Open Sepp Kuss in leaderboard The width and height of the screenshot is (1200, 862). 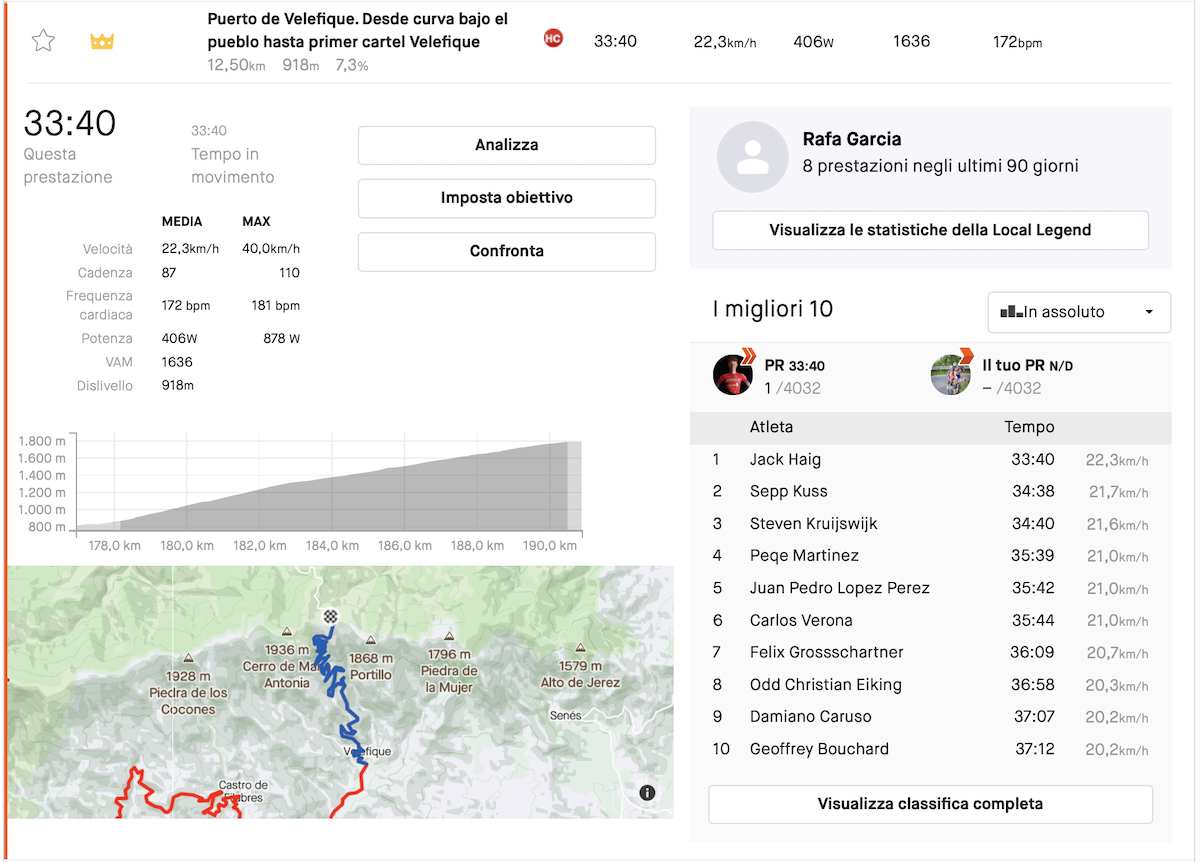pos(788,492)
